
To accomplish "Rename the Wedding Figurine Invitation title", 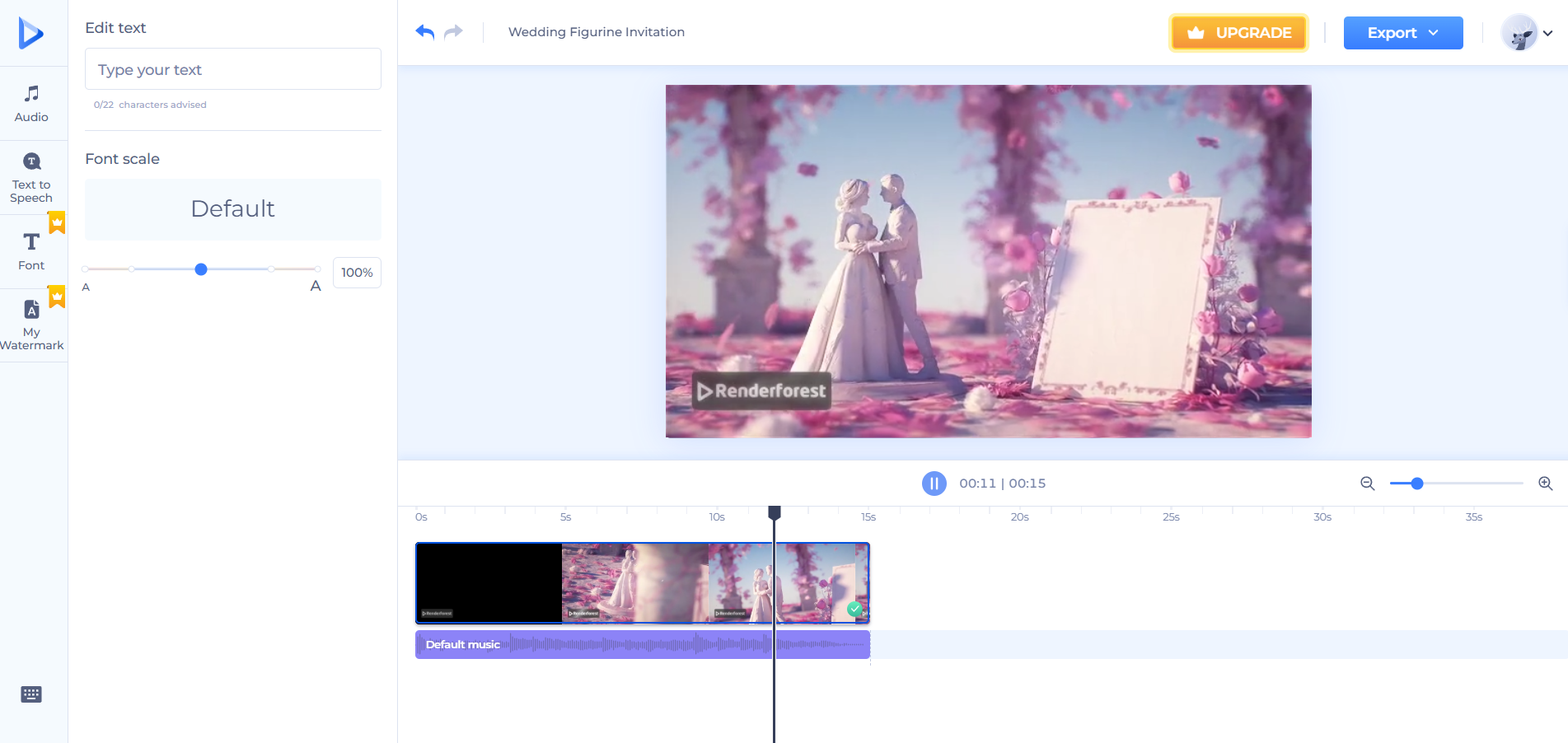I will [x=596, y=31].
